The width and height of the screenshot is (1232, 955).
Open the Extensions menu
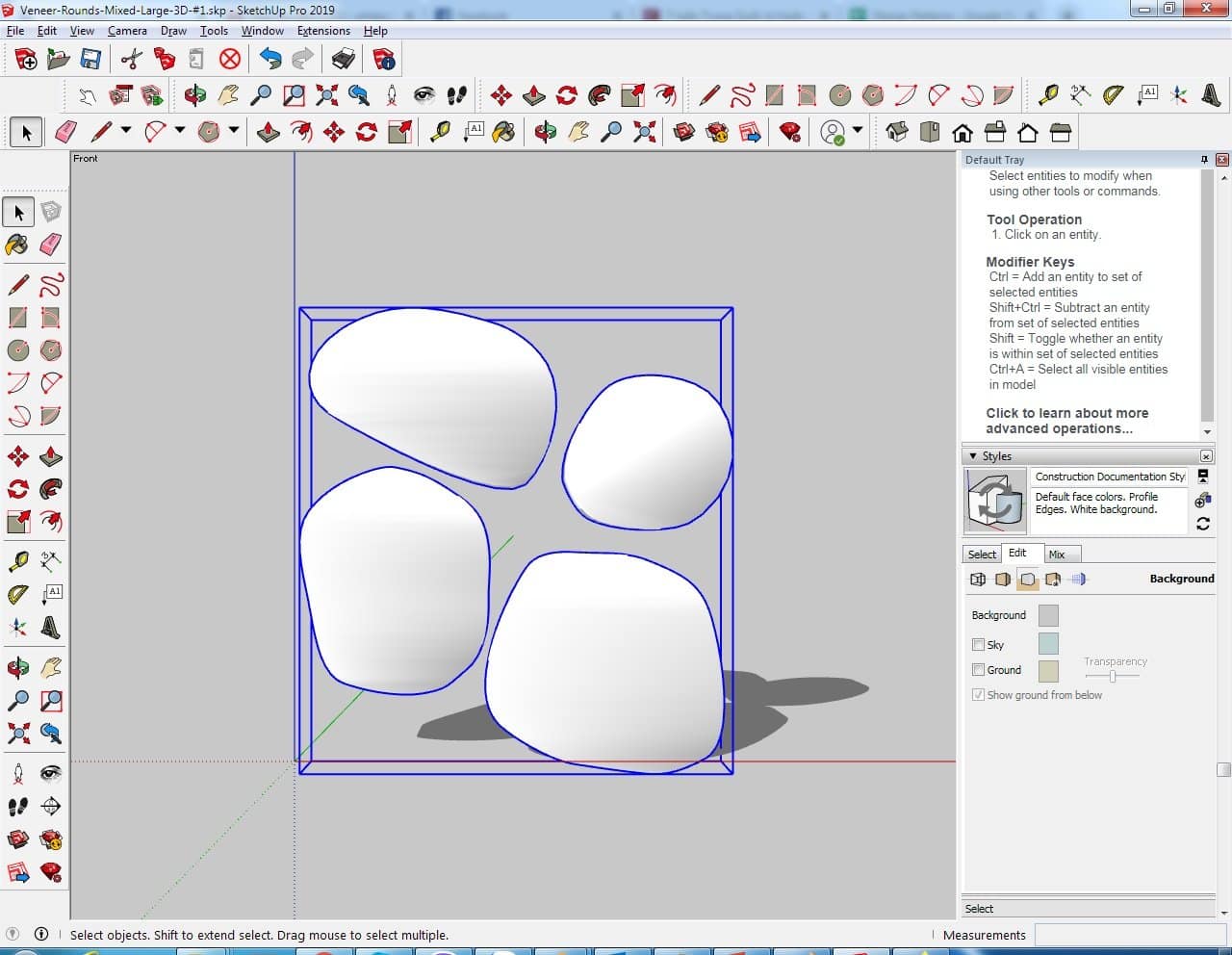(323, 31)
